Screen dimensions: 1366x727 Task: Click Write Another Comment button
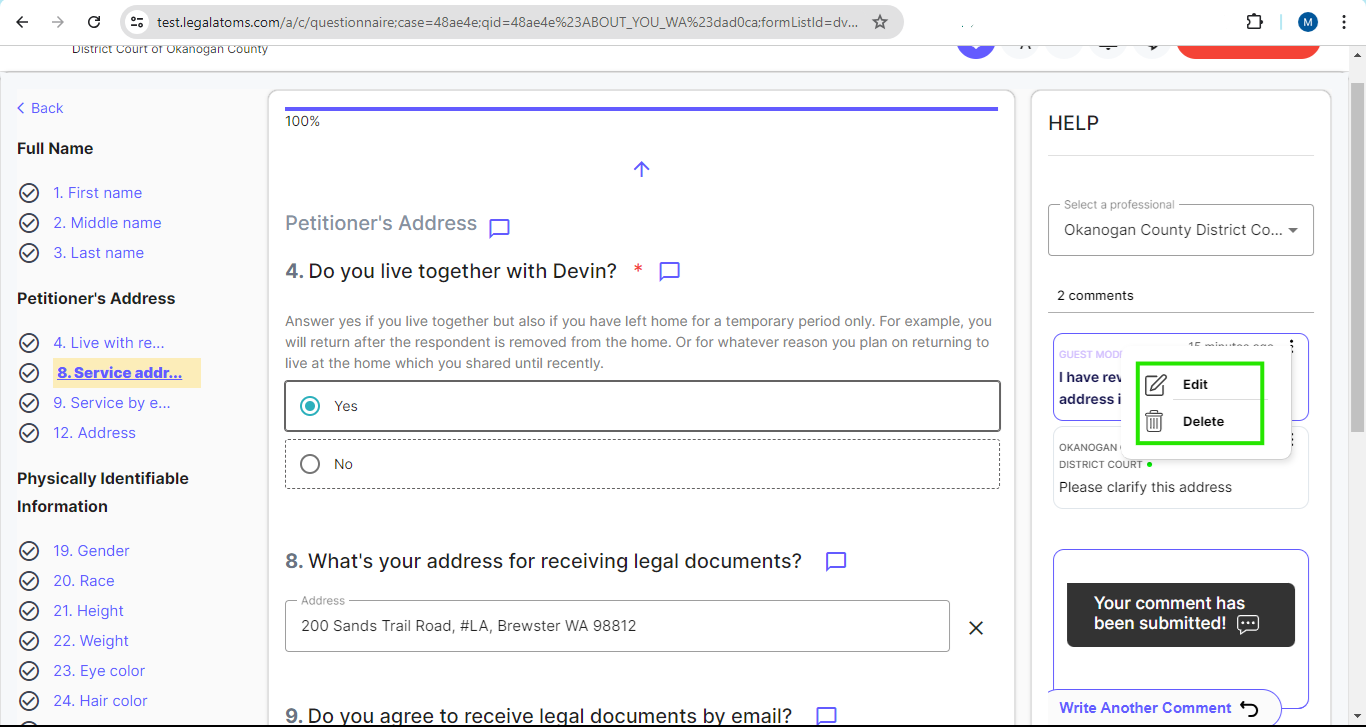1164,708
